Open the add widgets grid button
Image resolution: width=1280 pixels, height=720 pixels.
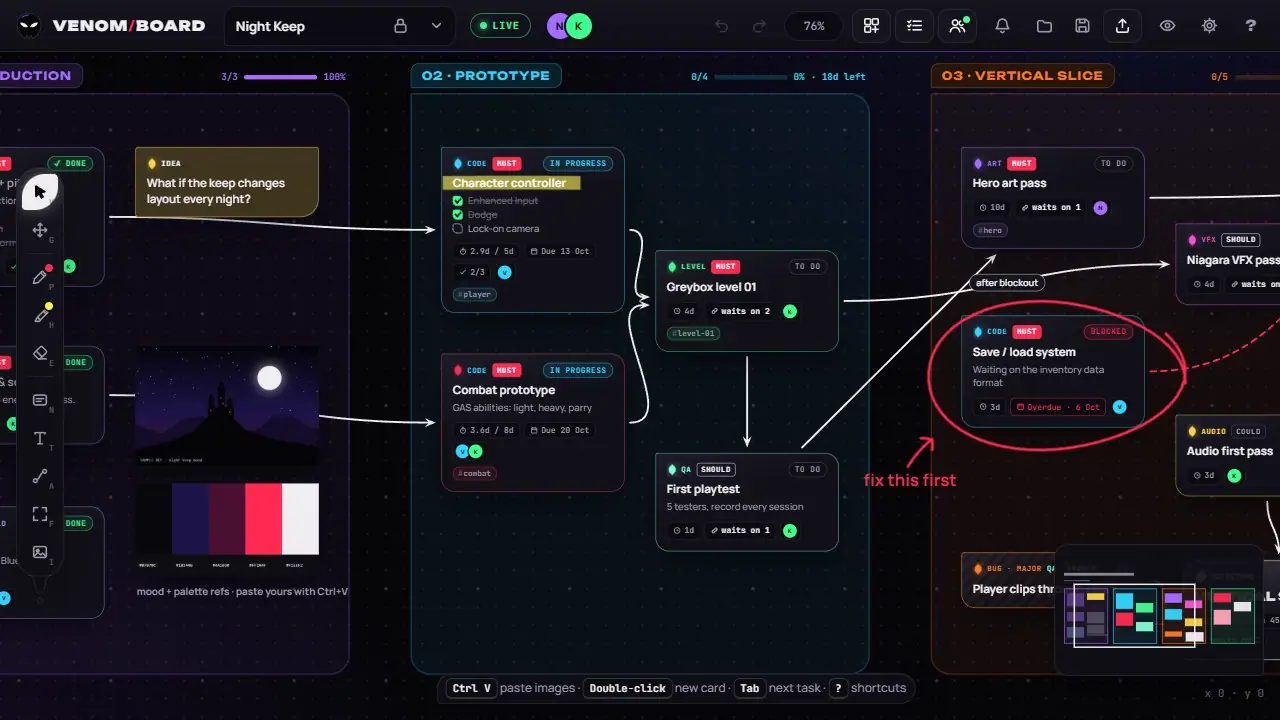point(872,26)
